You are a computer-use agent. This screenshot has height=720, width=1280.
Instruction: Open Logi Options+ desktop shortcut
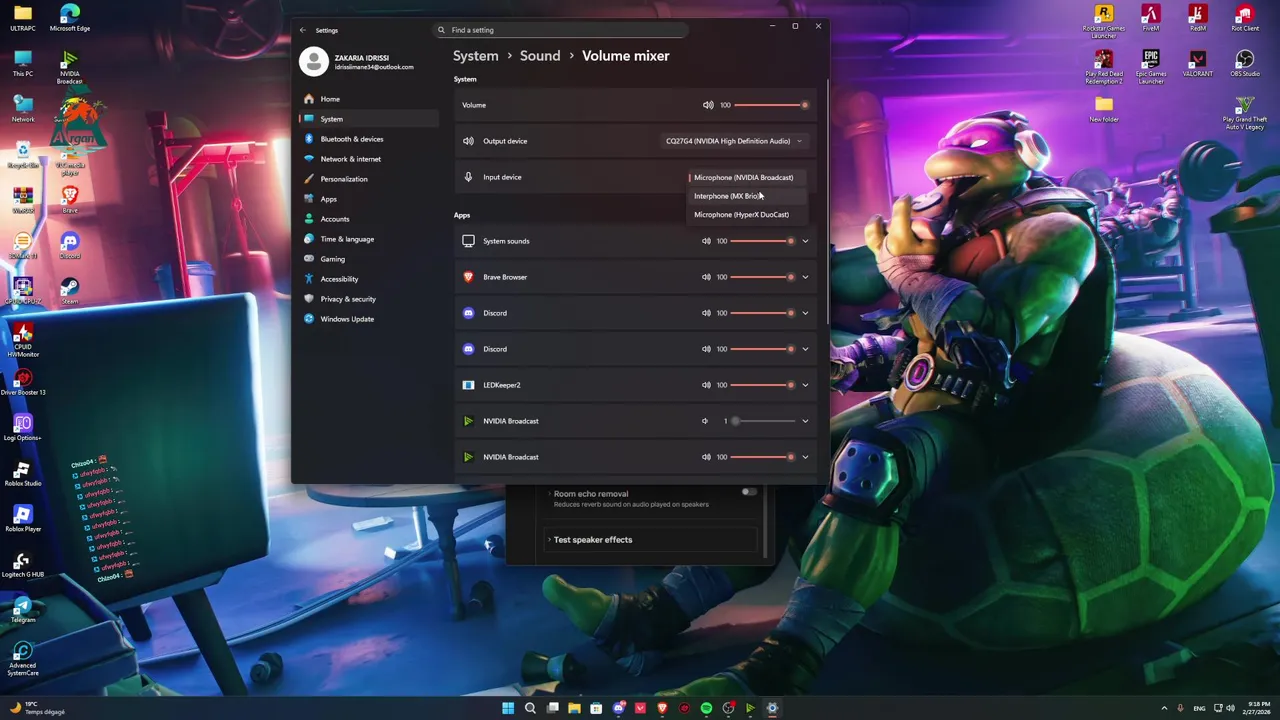coord(22,428)
